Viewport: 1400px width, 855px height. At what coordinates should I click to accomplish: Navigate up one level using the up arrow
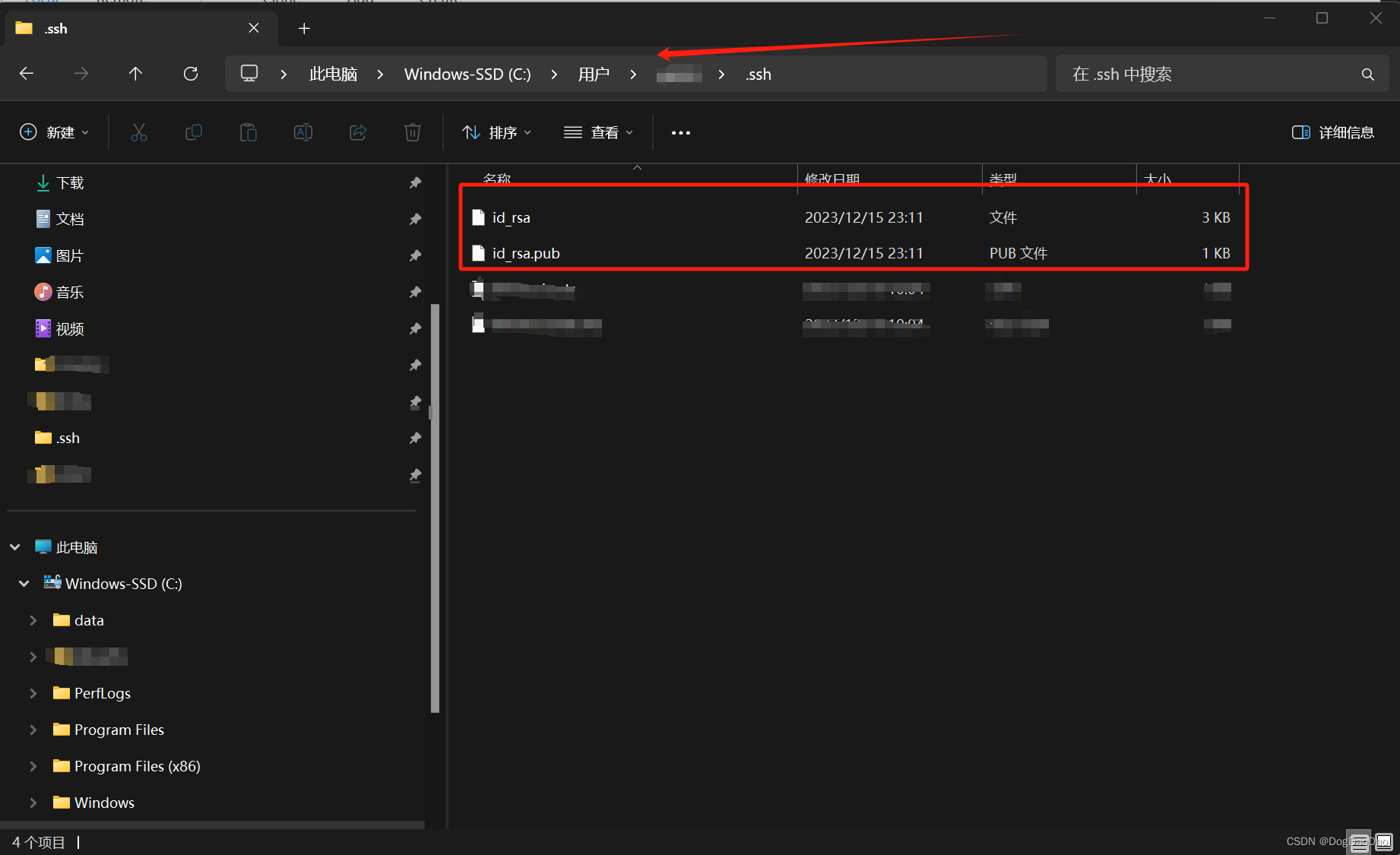click(135, 73)
